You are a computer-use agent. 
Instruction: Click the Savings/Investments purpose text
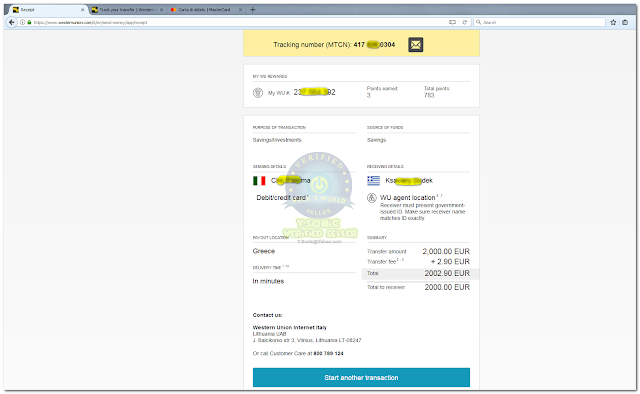277,140
